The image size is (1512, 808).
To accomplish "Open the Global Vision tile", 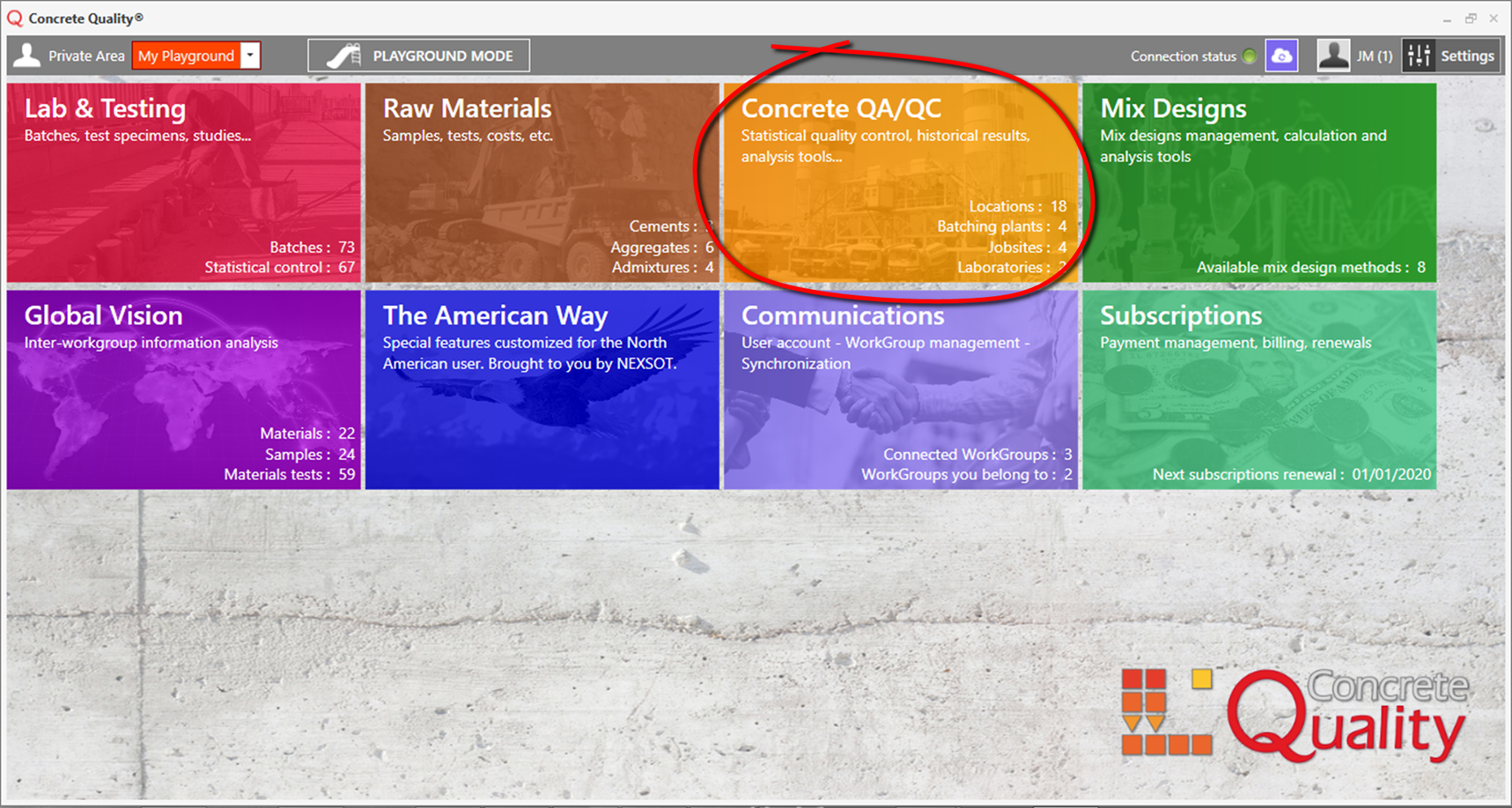I will (x=184, y=390).
